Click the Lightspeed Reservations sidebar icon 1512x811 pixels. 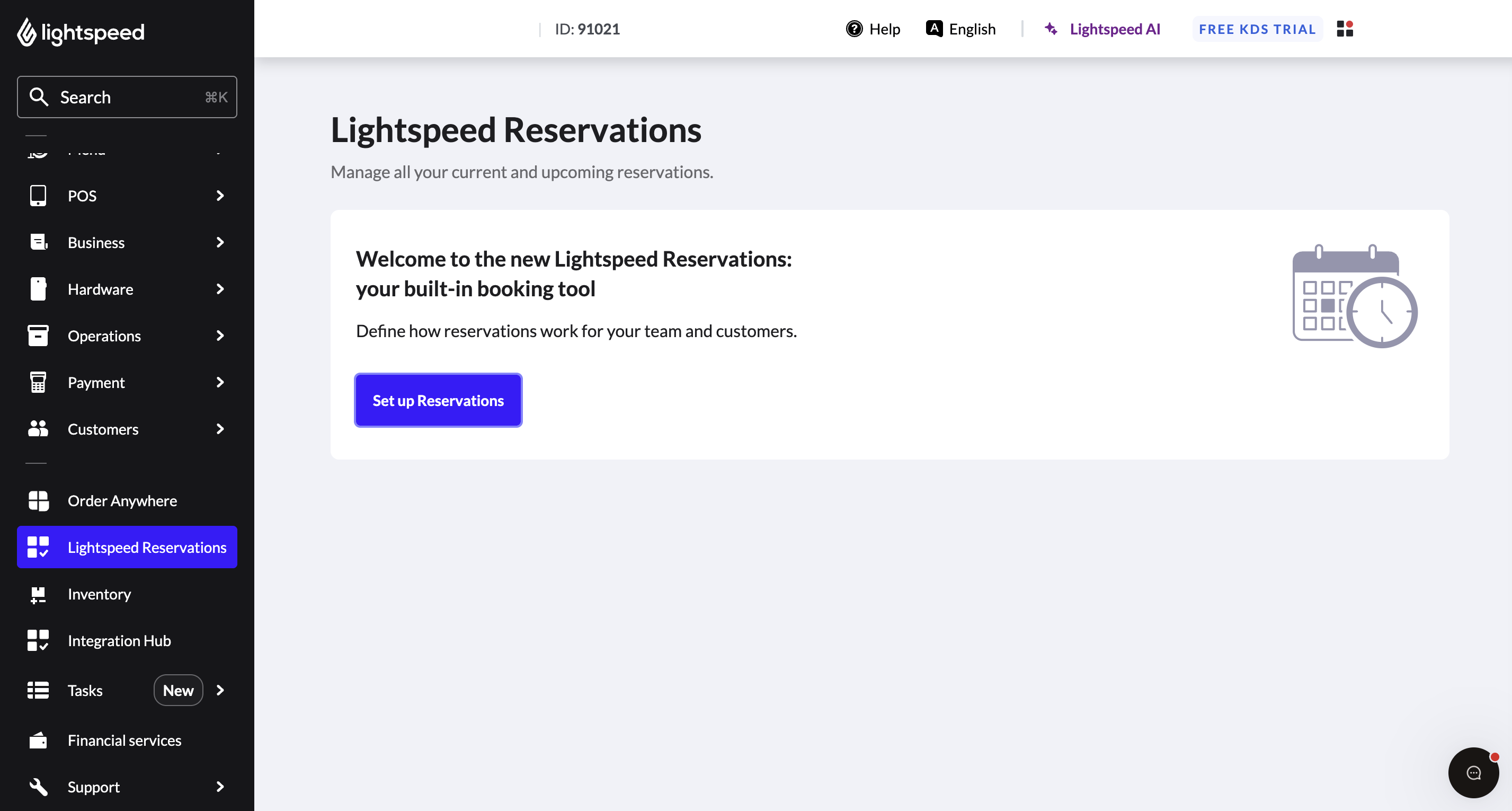[38, 546]
